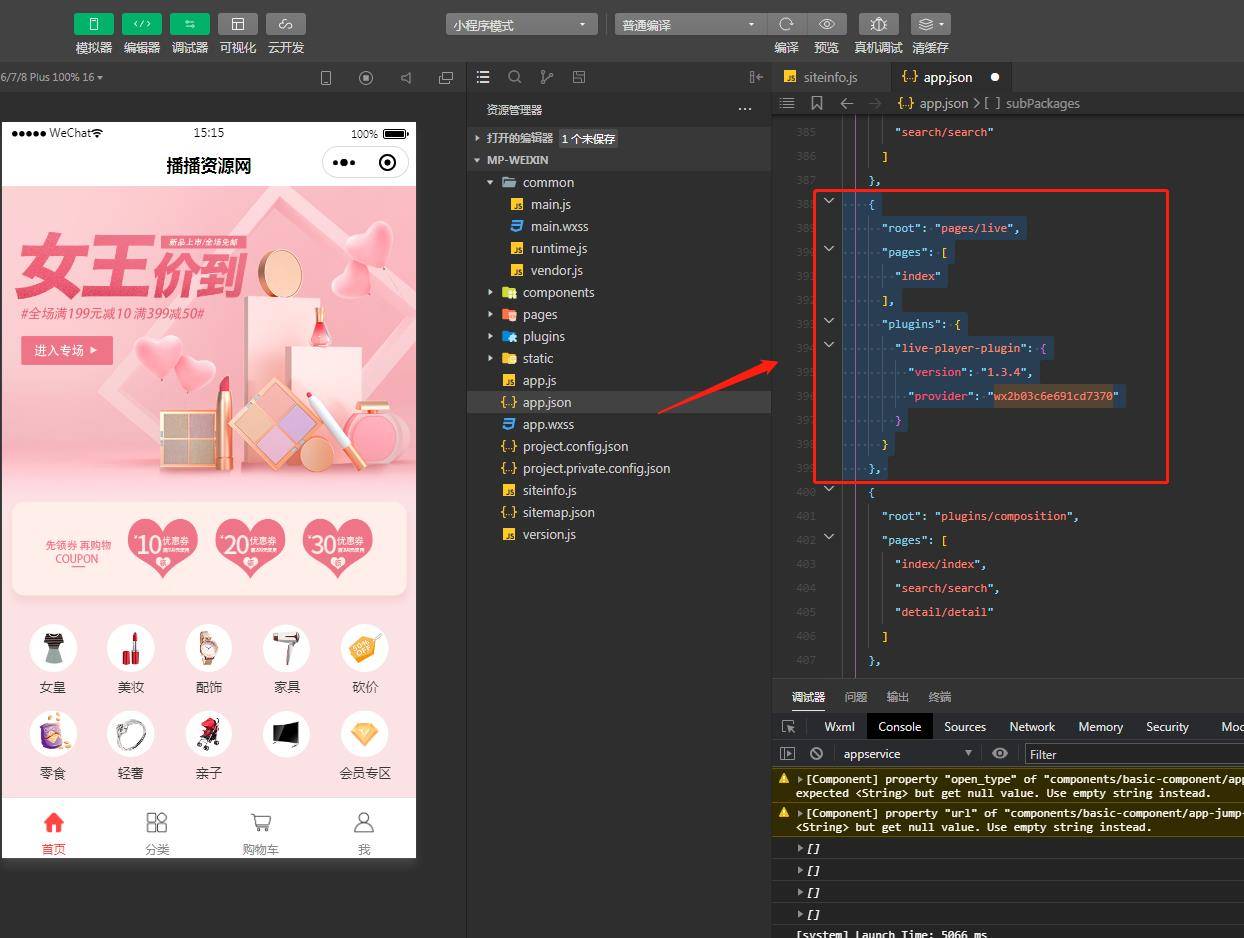Screen dimensions: 1244x938
Task: Switch to the app.json editor tab
Action: (x=949, y=77)
